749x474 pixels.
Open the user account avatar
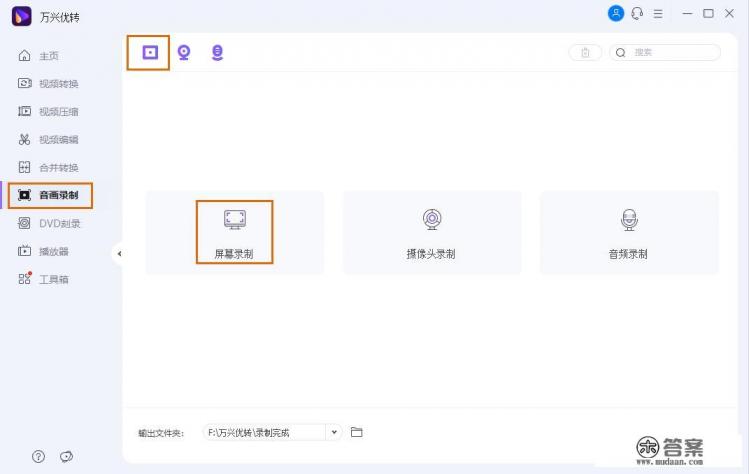[616, 13]
